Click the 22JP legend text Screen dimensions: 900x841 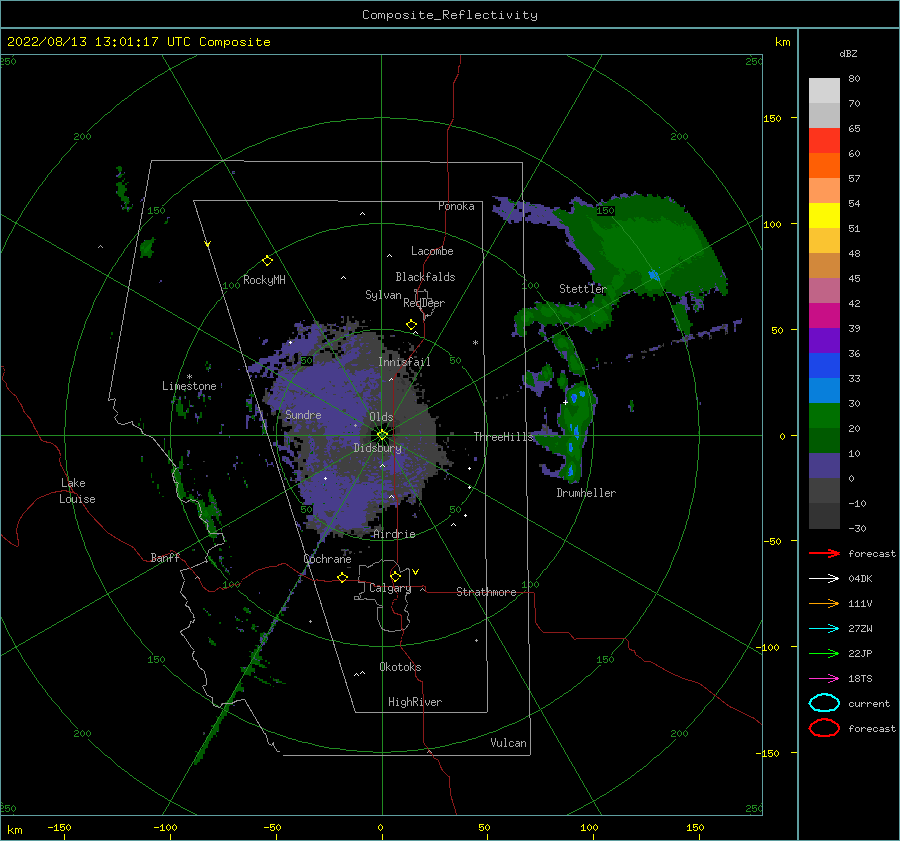tap(860, 653)
